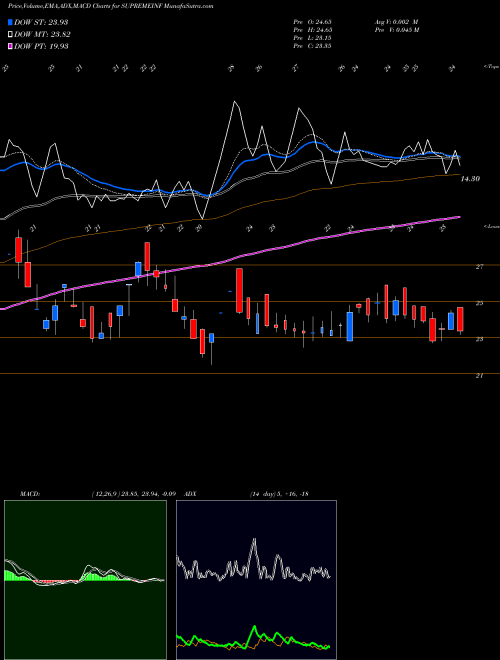Click the 'Pre O: 24.65' value
This screenshot has width=500, height=660.
tap(312, 21)
